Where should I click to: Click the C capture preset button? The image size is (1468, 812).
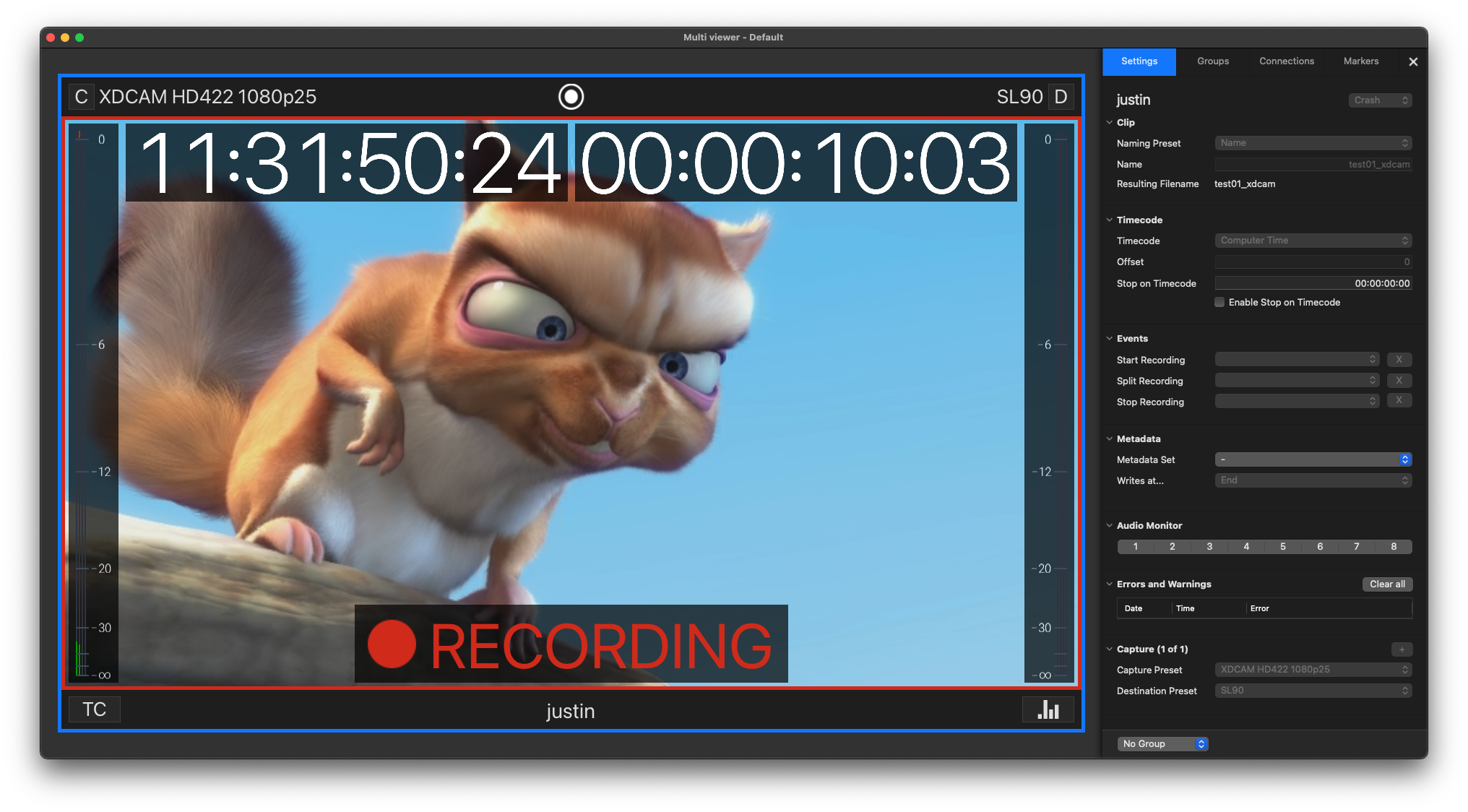pyautogui.click(x=81, y=97)
